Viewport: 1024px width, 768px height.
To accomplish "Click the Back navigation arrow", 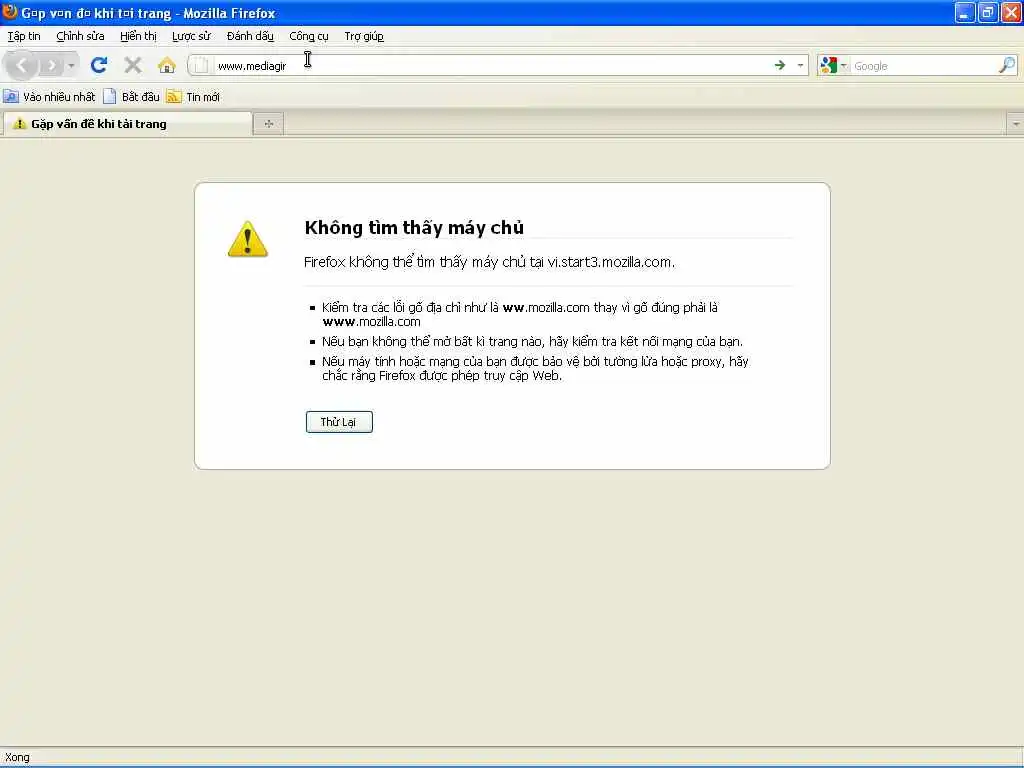I will tap(22, 65).
